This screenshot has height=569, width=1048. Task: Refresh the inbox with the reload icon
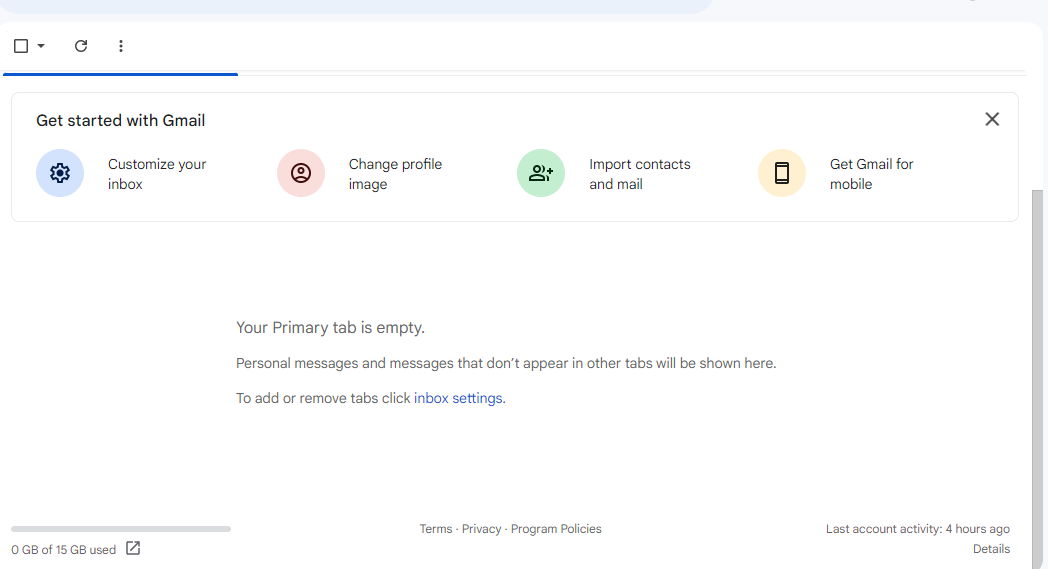coord(81,46)
